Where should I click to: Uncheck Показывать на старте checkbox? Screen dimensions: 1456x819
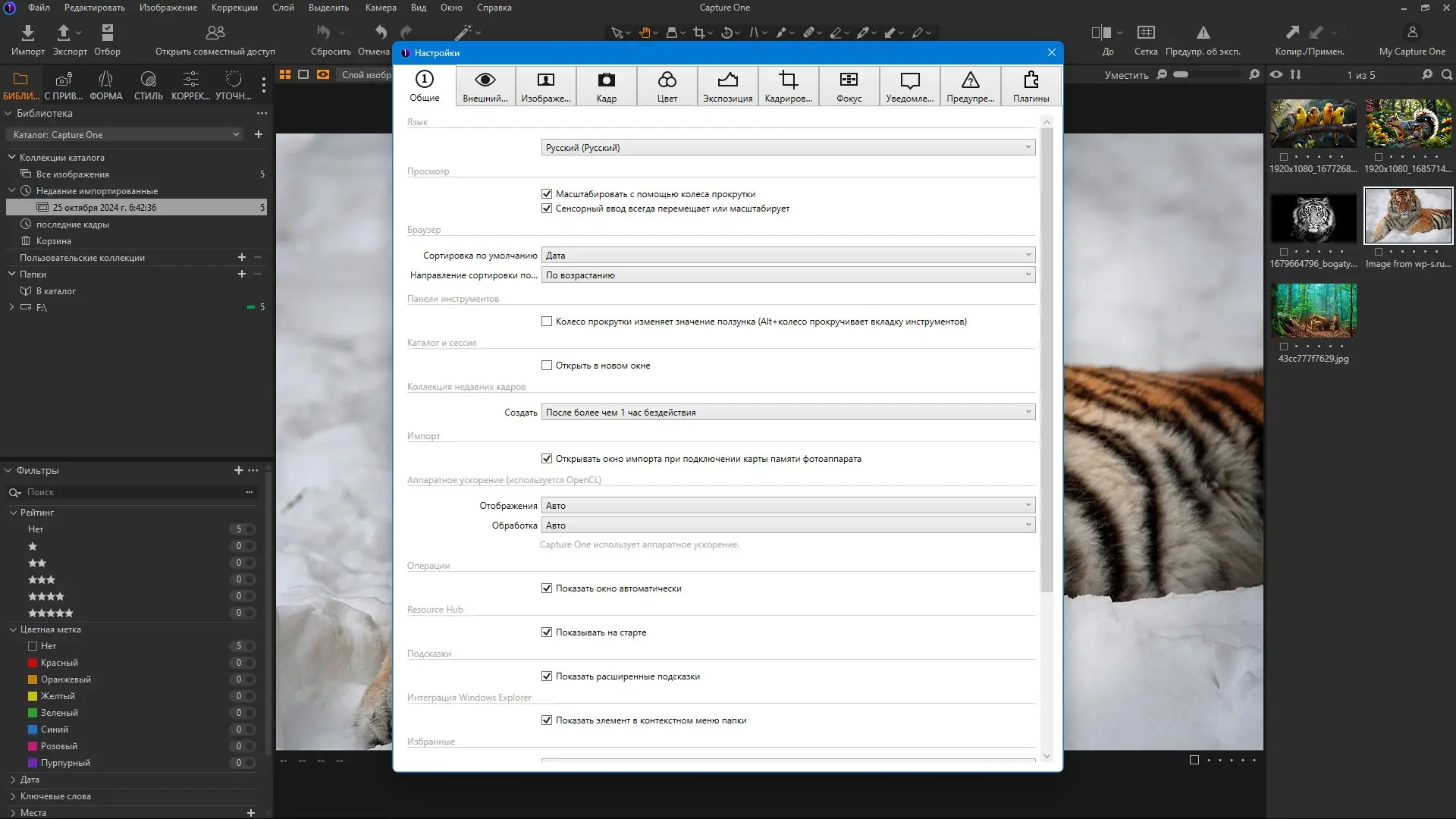[547, 632]
